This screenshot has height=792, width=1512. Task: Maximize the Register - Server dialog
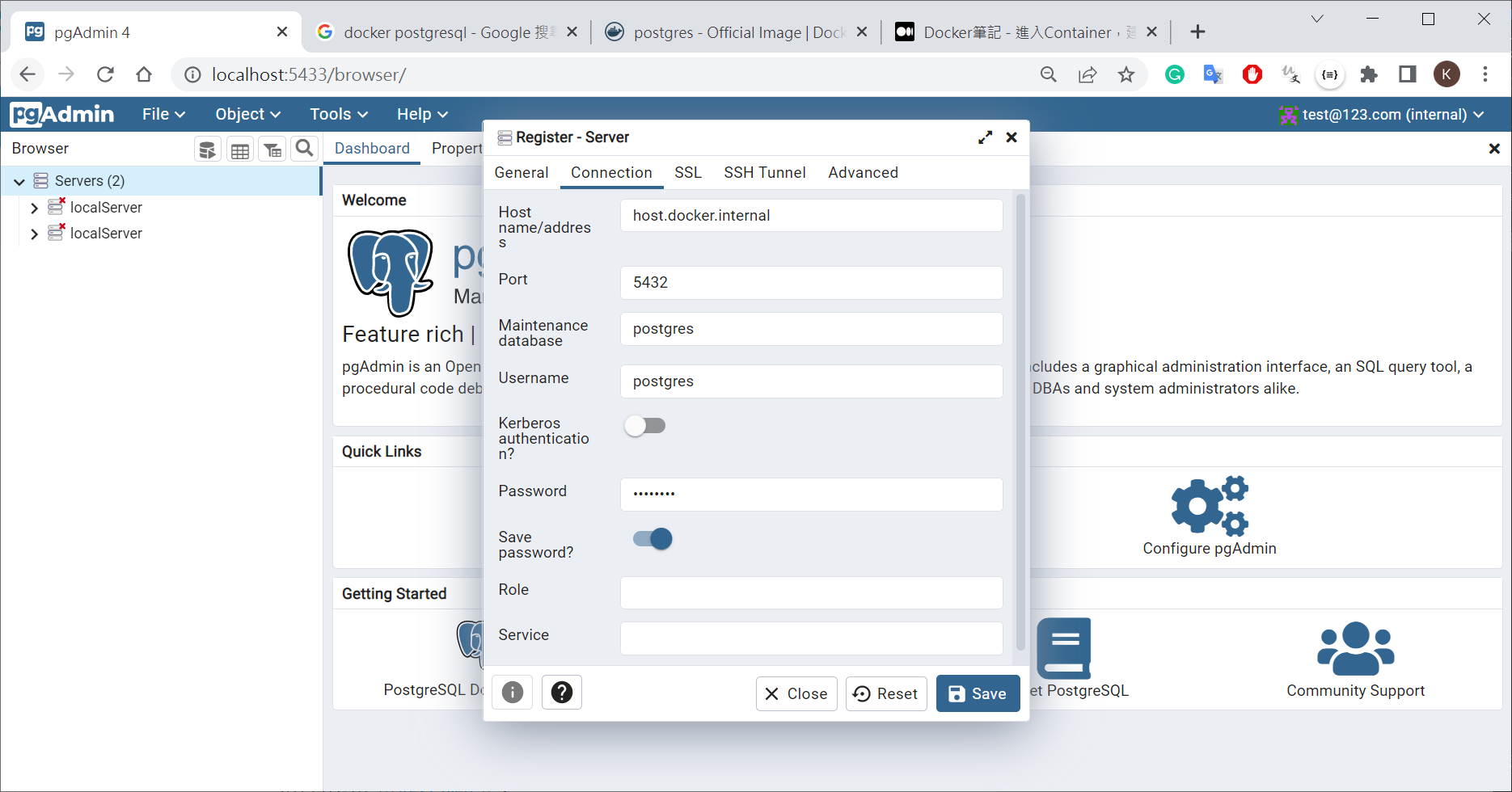985,137
